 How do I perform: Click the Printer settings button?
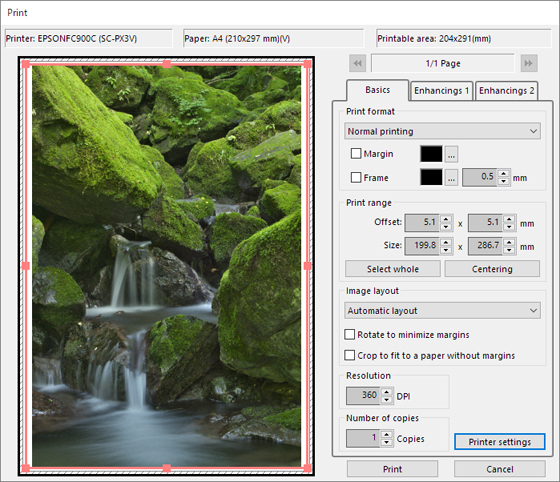500,442
